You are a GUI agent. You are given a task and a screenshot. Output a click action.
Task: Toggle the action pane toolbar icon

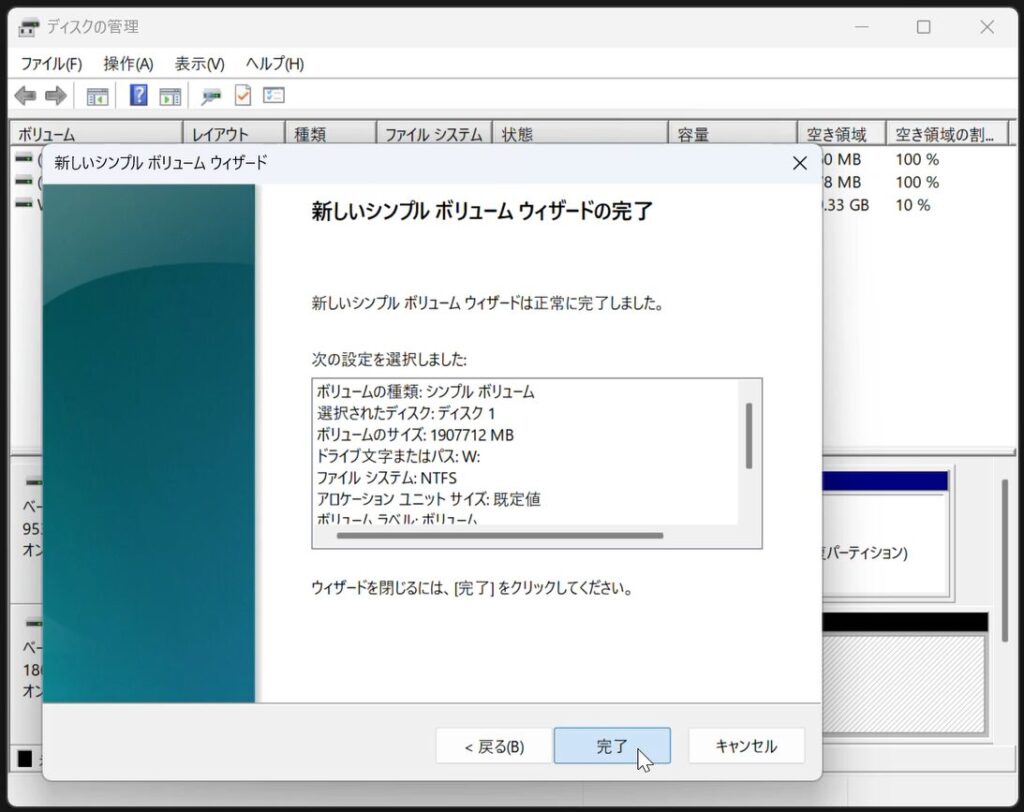click(x=170, y=96)
